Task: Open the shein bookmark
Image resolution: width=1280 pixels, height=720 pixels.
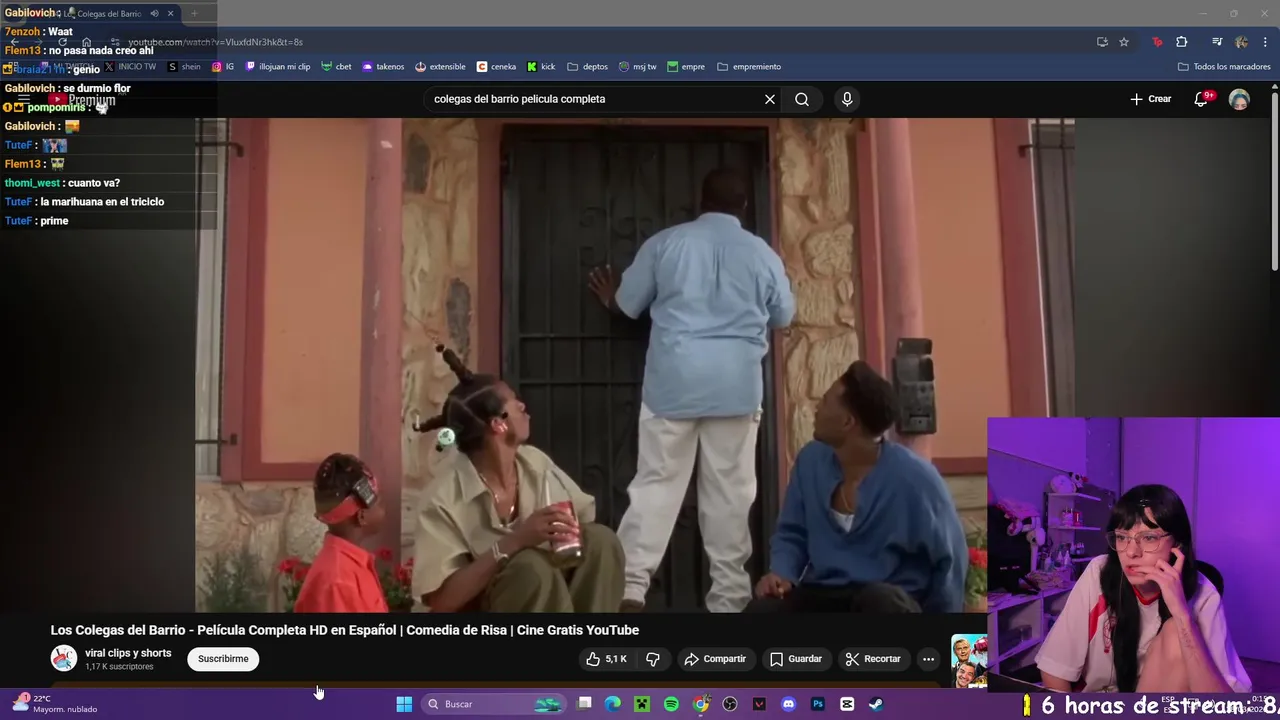Action: pyautogui.click(x=184, y=67)
